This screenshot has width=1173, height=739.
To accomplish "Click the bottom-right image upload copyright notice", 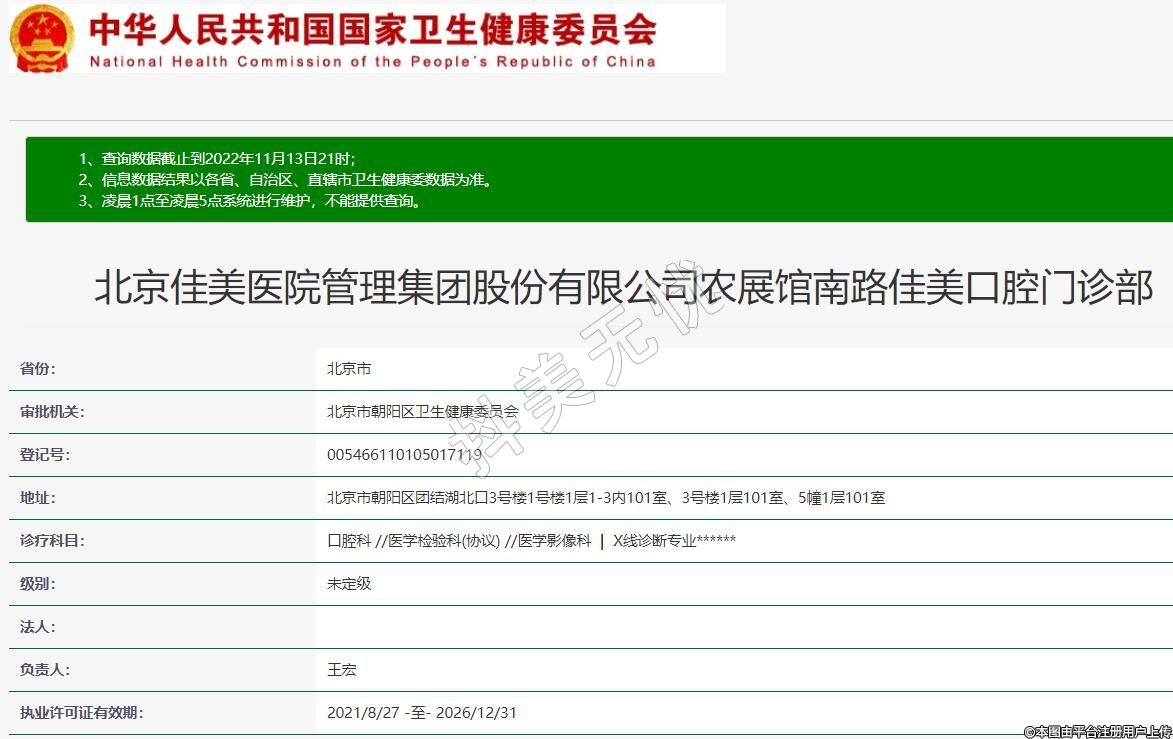I will [x=1097, y=731].
